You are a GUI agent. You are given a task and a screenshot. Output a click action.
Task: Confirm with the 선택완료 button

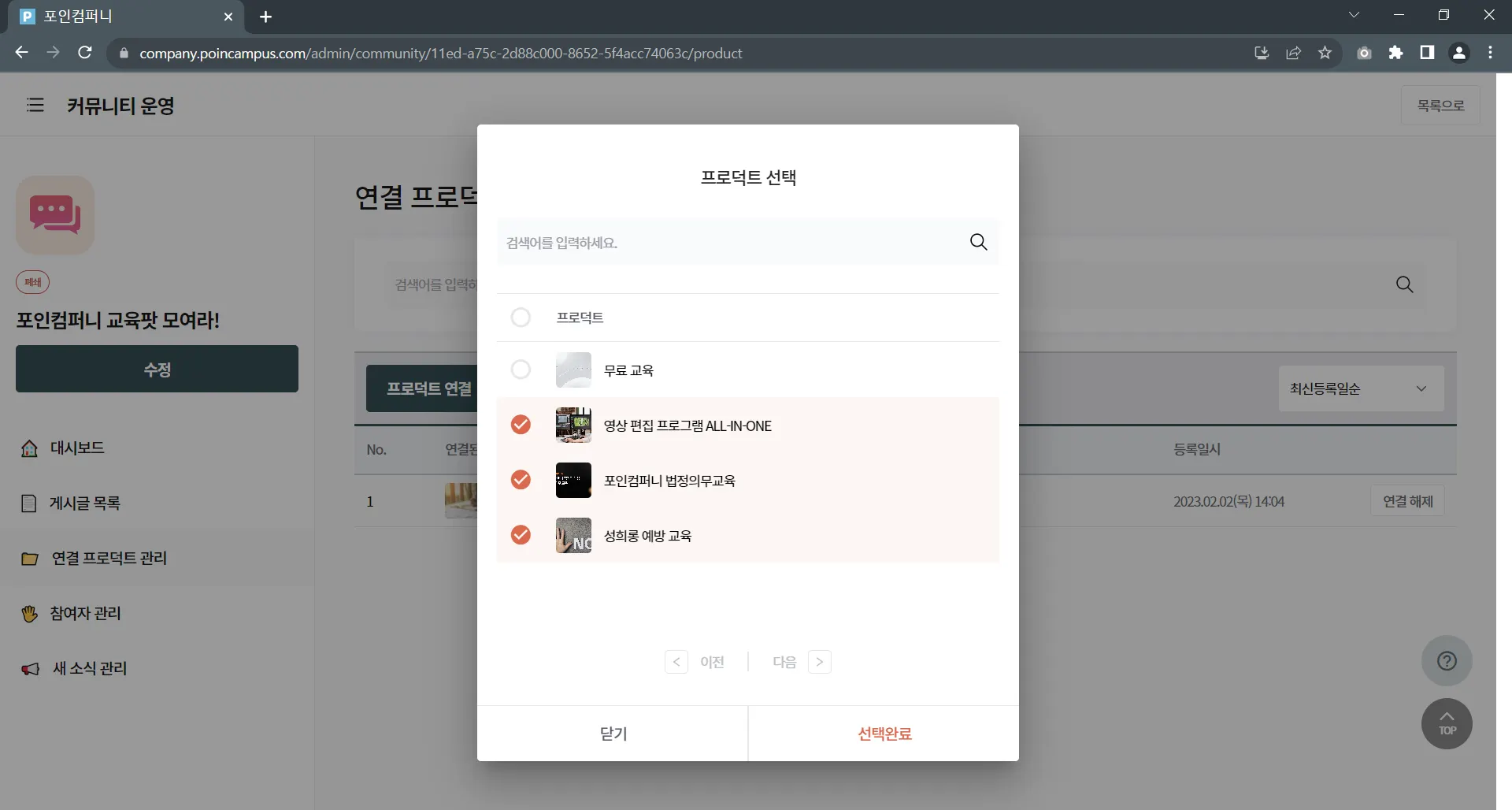tap(884, 734)
